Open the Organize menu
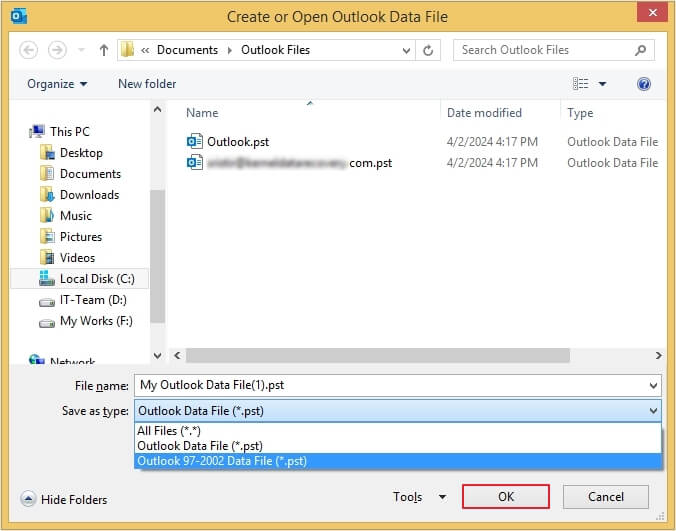The image size is (676, 531). coord(57,84)
